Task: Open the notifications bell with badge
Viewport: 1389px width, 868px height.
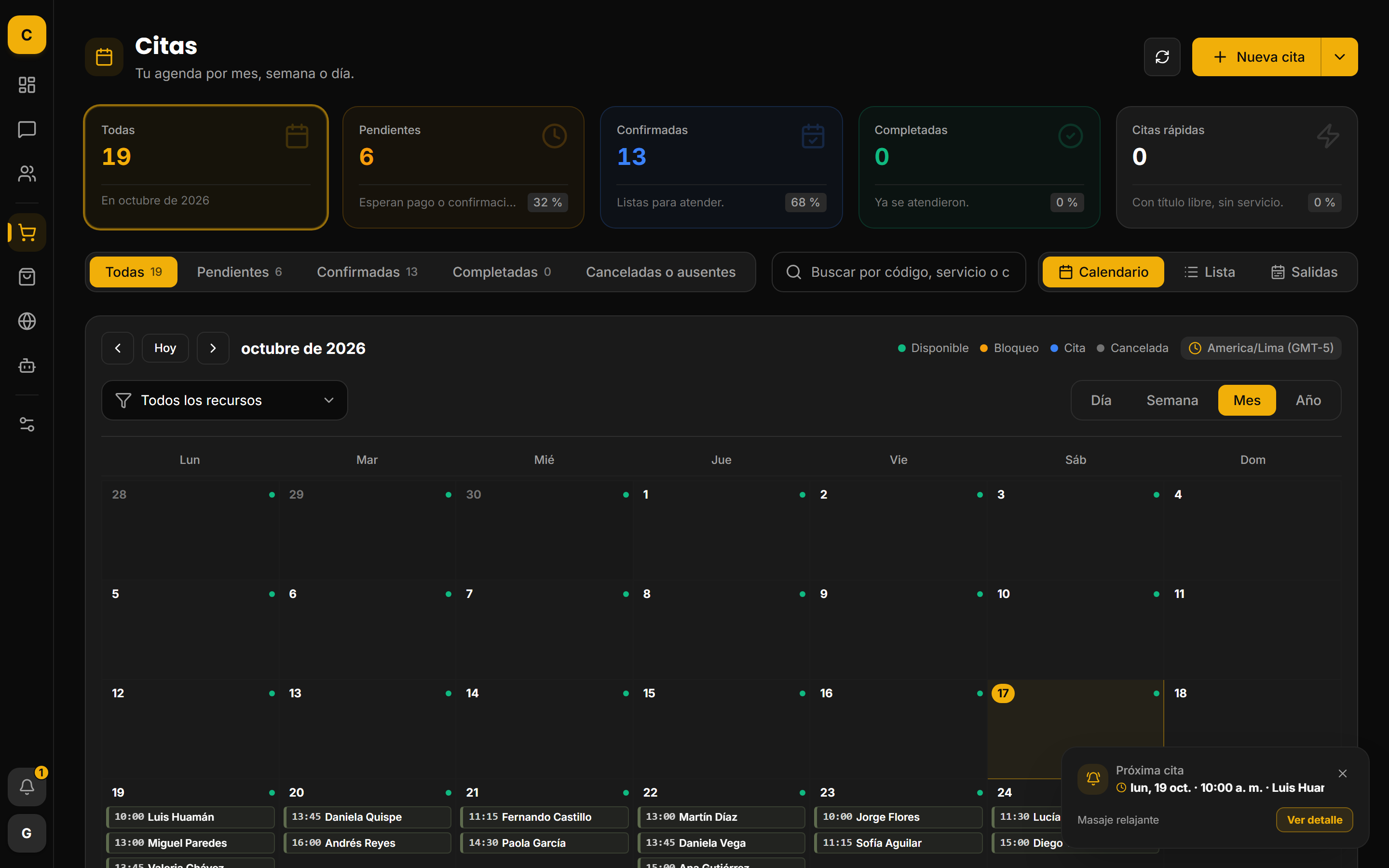Action: (x=27, y=787)
